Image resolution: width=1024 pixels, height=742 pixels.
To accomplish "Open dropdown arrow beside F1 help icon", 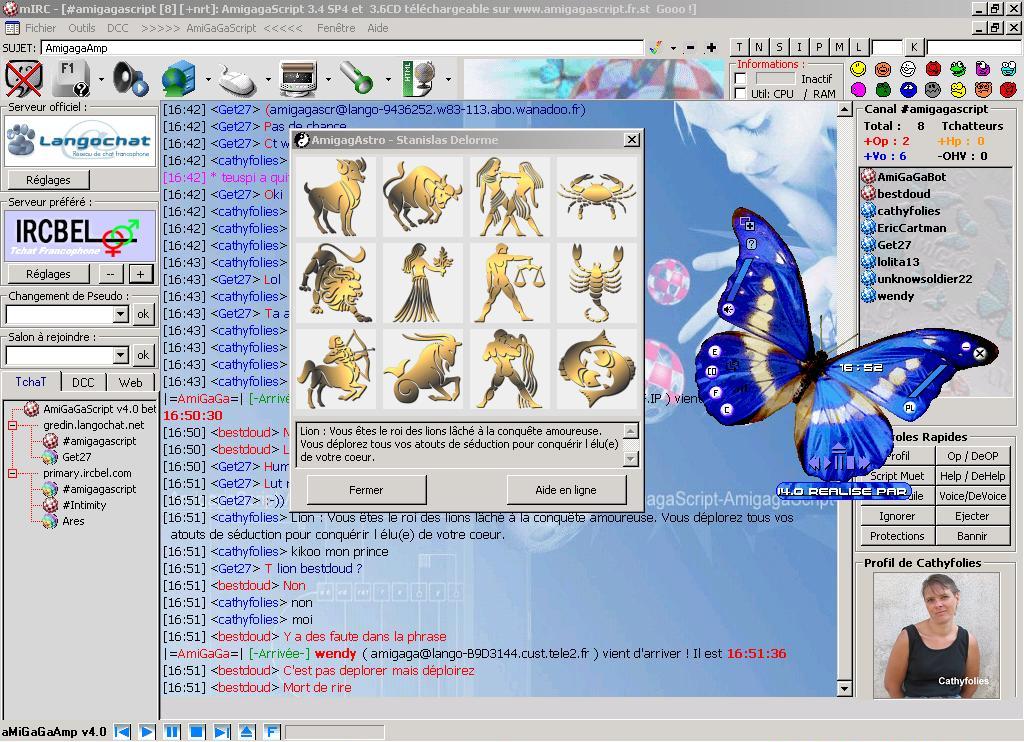I will [x=101, y=80].
